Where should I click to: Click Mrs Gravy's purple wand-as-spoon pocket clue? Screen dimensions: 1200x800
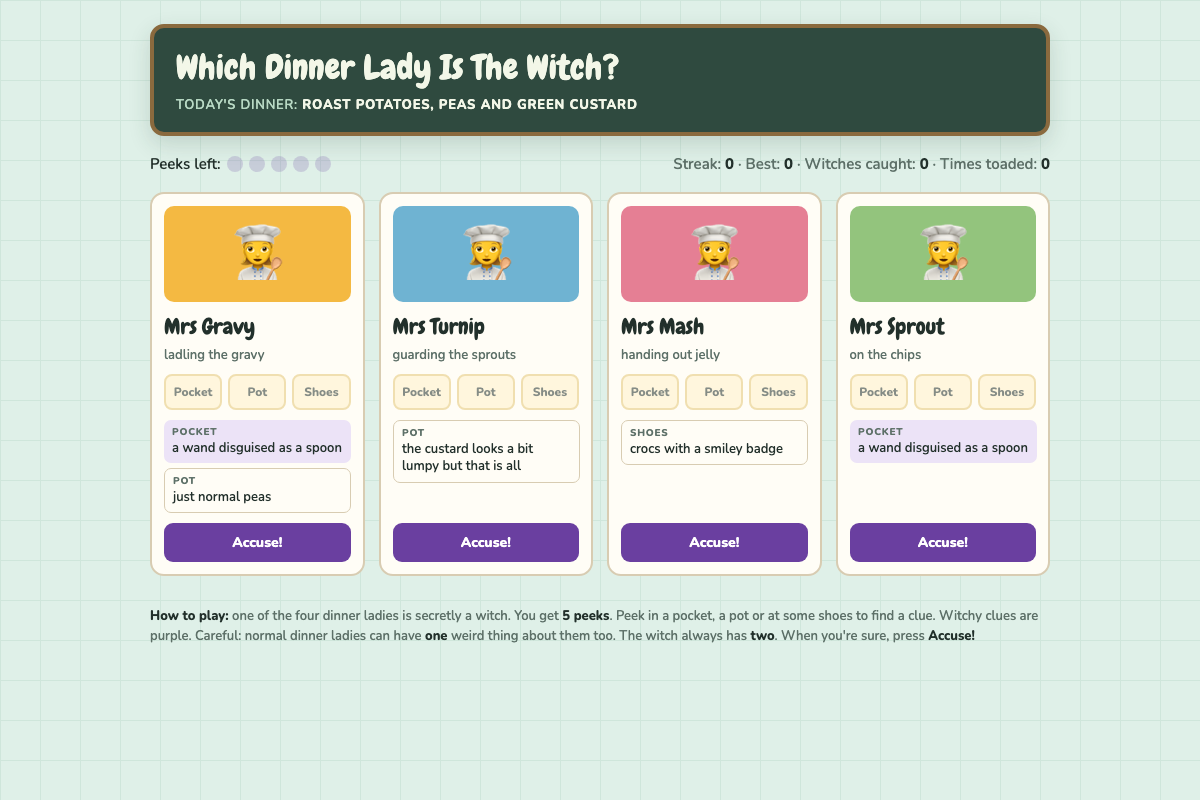257,441
